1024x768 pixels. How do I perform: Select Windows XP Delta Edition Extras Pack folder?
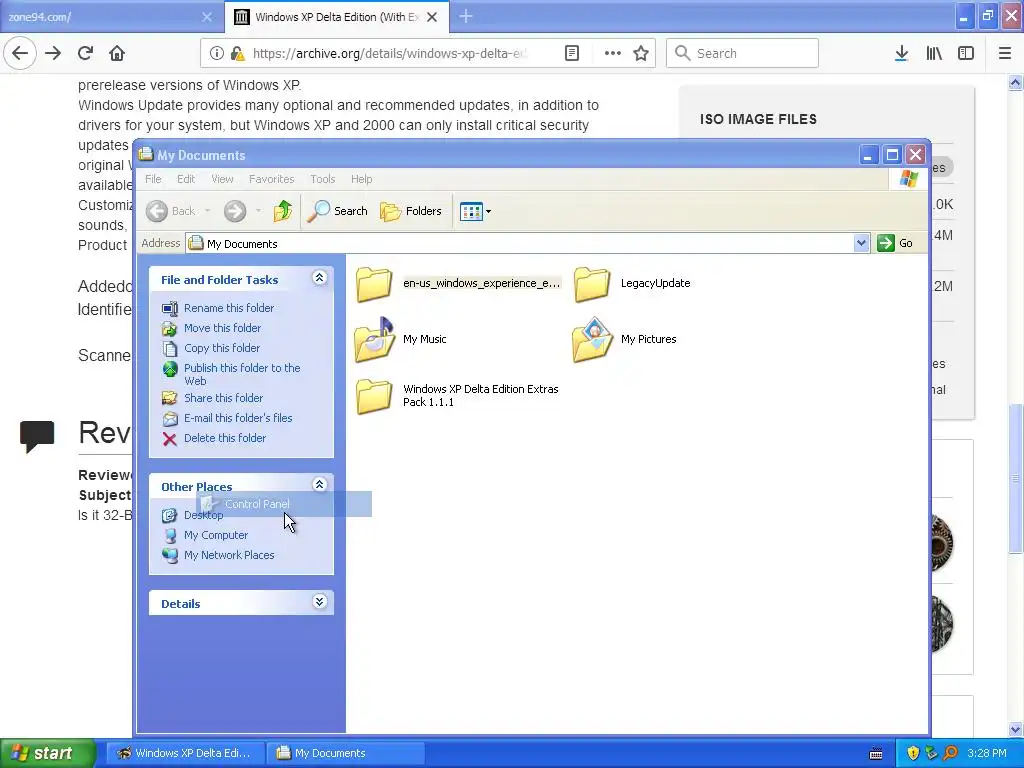coord(457,395)
